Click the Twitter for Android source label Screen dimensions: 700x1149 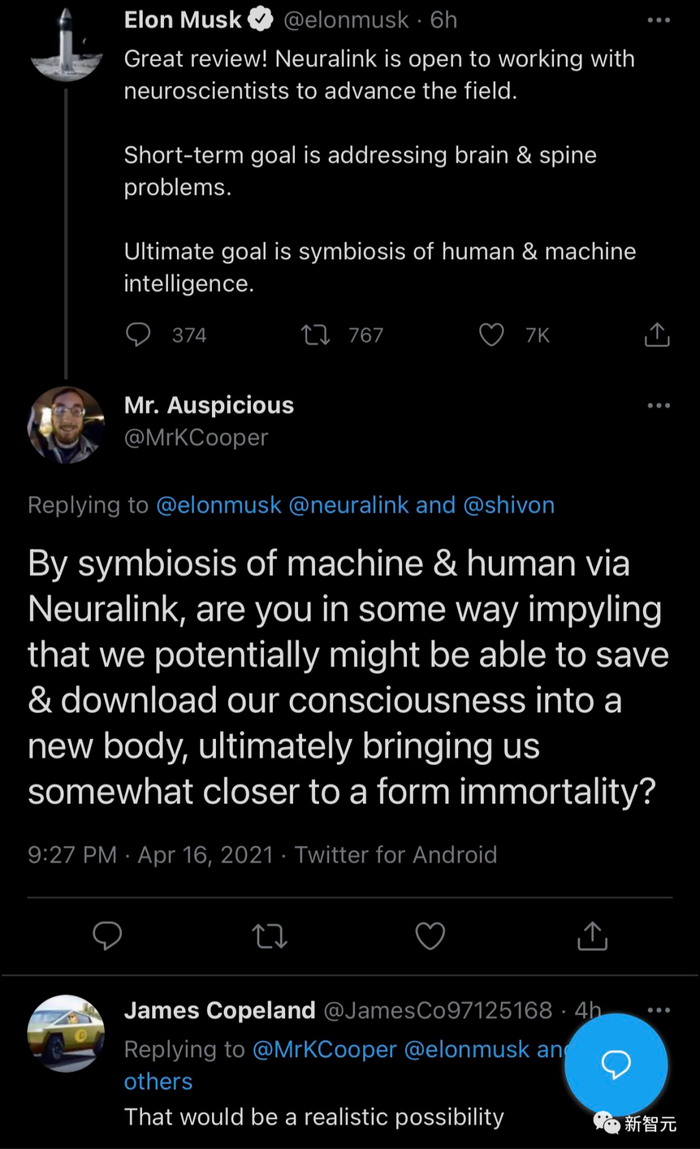click(396, 855)
